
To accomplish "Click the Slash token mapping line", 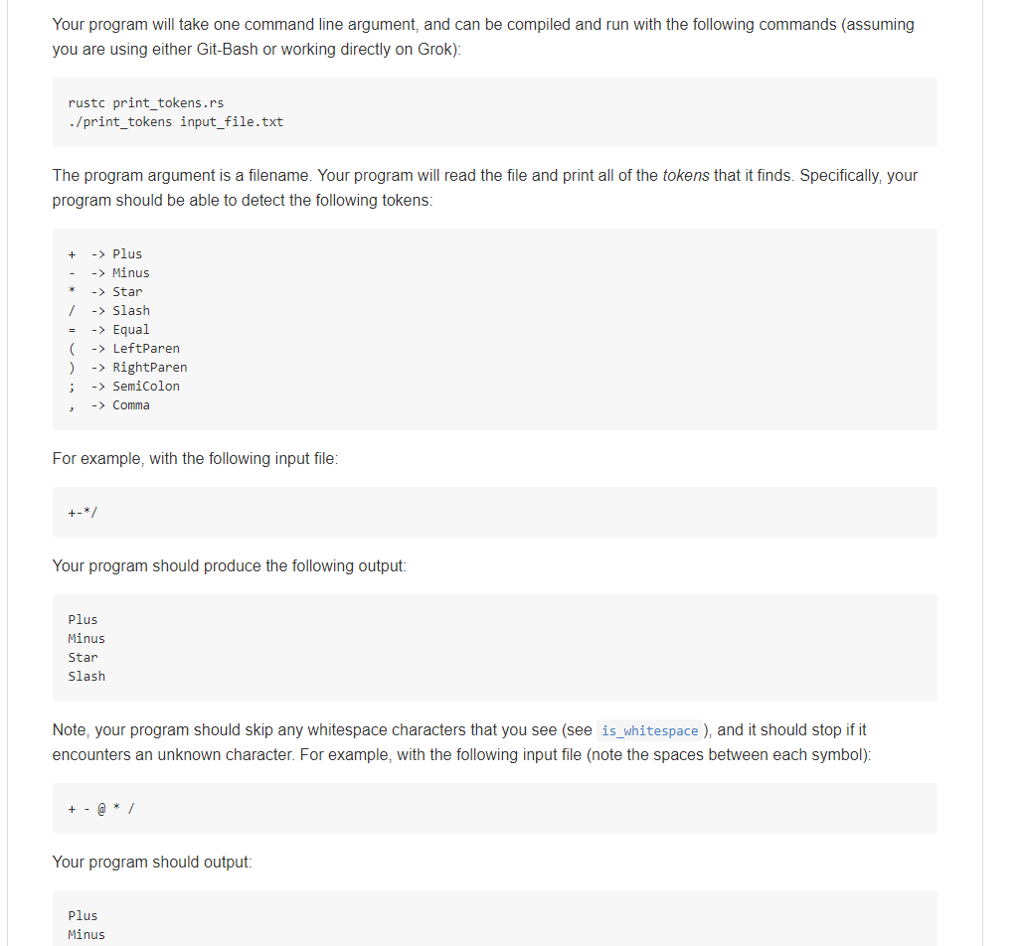I will click(x=108, y=311).
